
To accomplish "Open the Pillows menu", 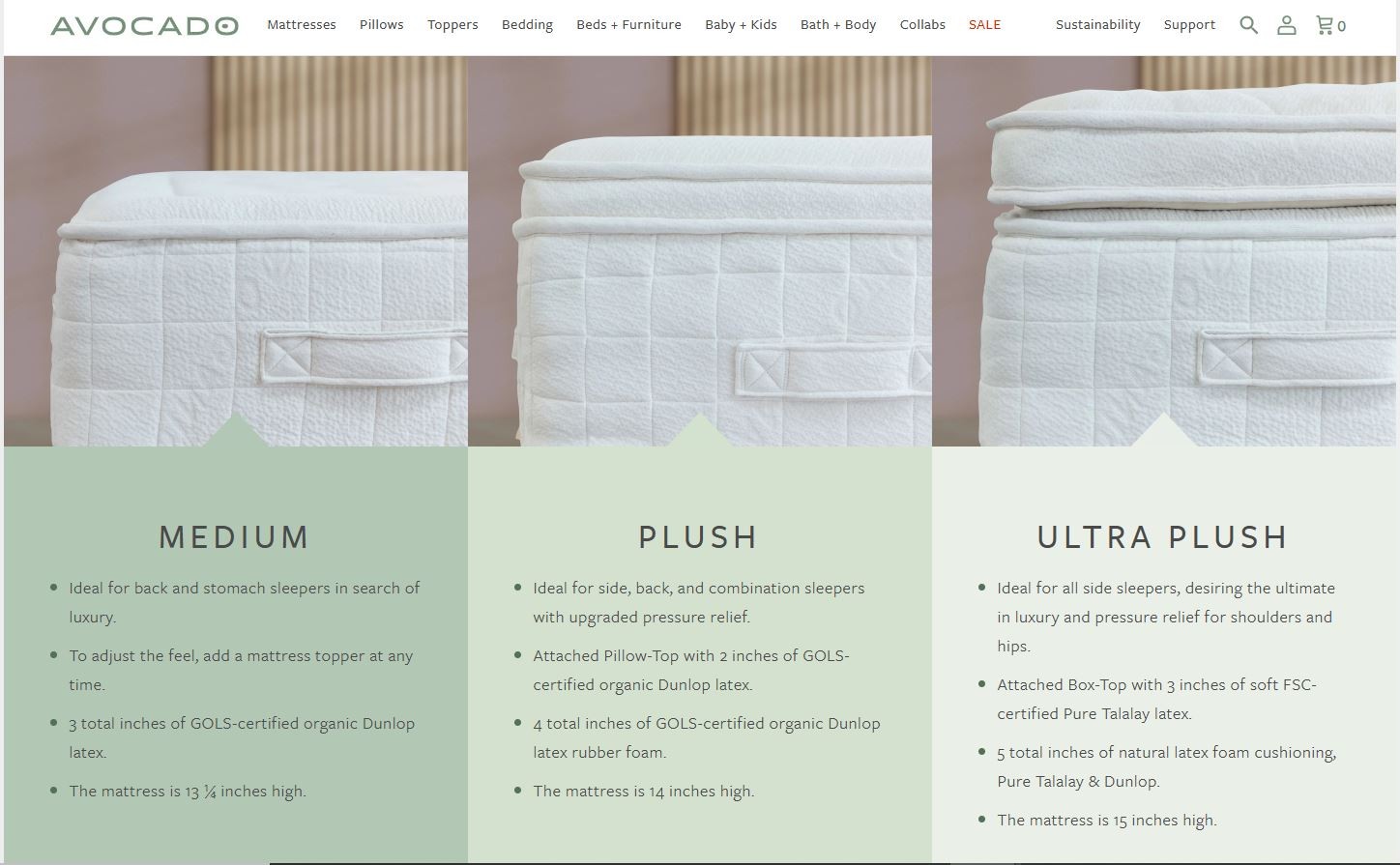I will (381, 25).
